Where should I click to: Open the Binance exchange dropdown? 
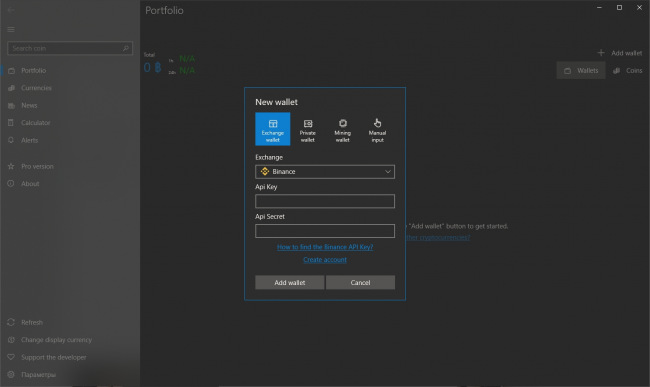325,172
